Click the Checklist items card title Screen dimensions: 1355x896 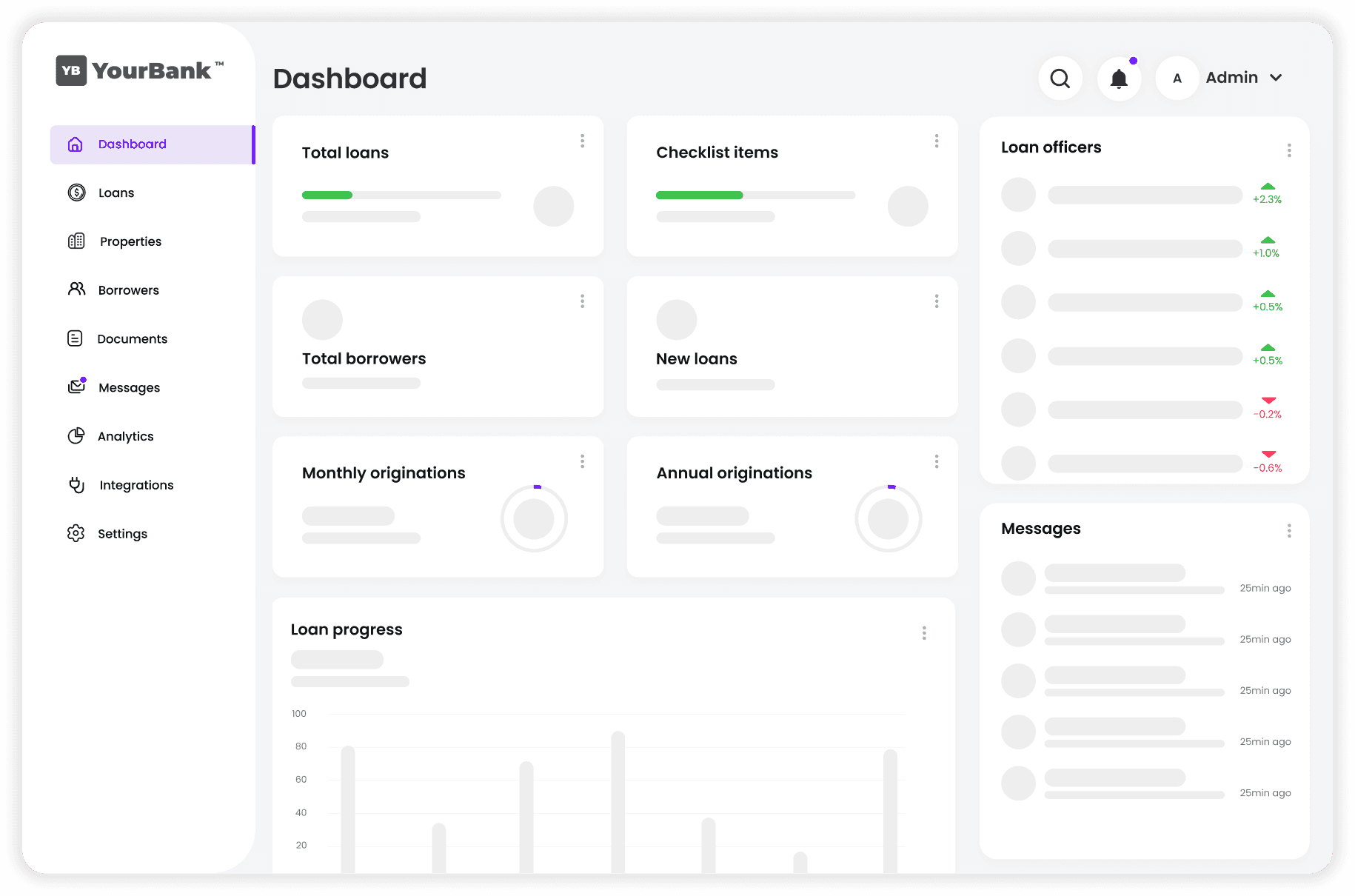point(717,153)
